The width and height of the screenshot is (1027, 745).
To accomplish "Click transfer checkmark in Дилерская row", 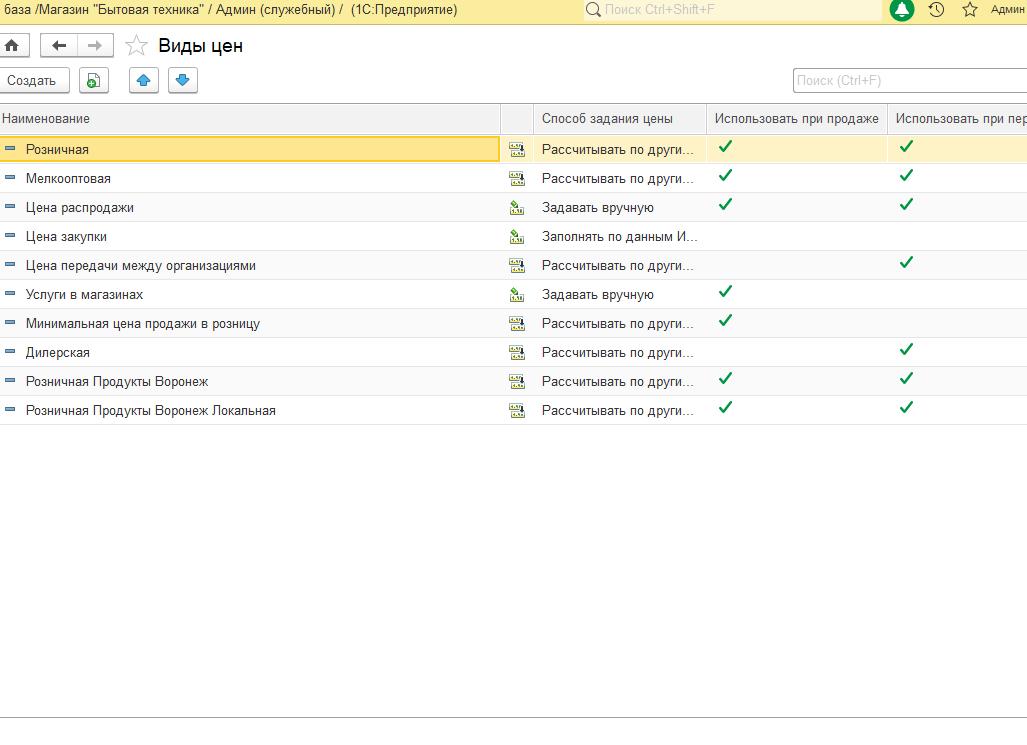I will coord(906,349).
